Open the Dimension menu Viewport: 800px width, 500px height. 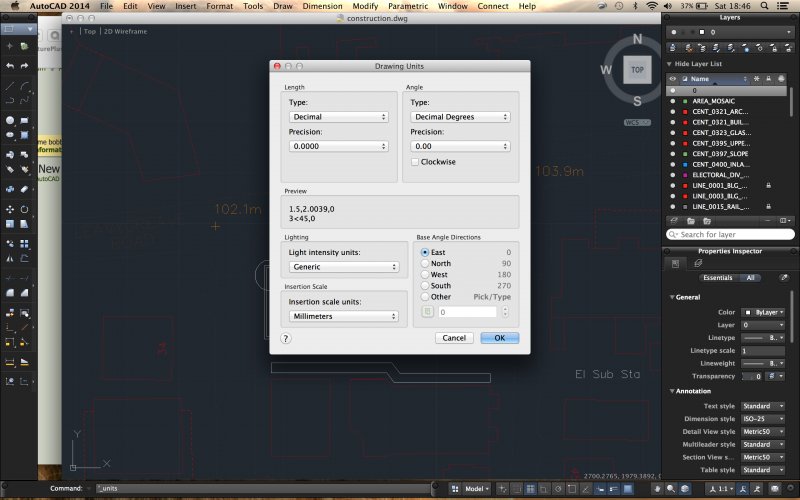pyautogui.click(x=322, y=6)
